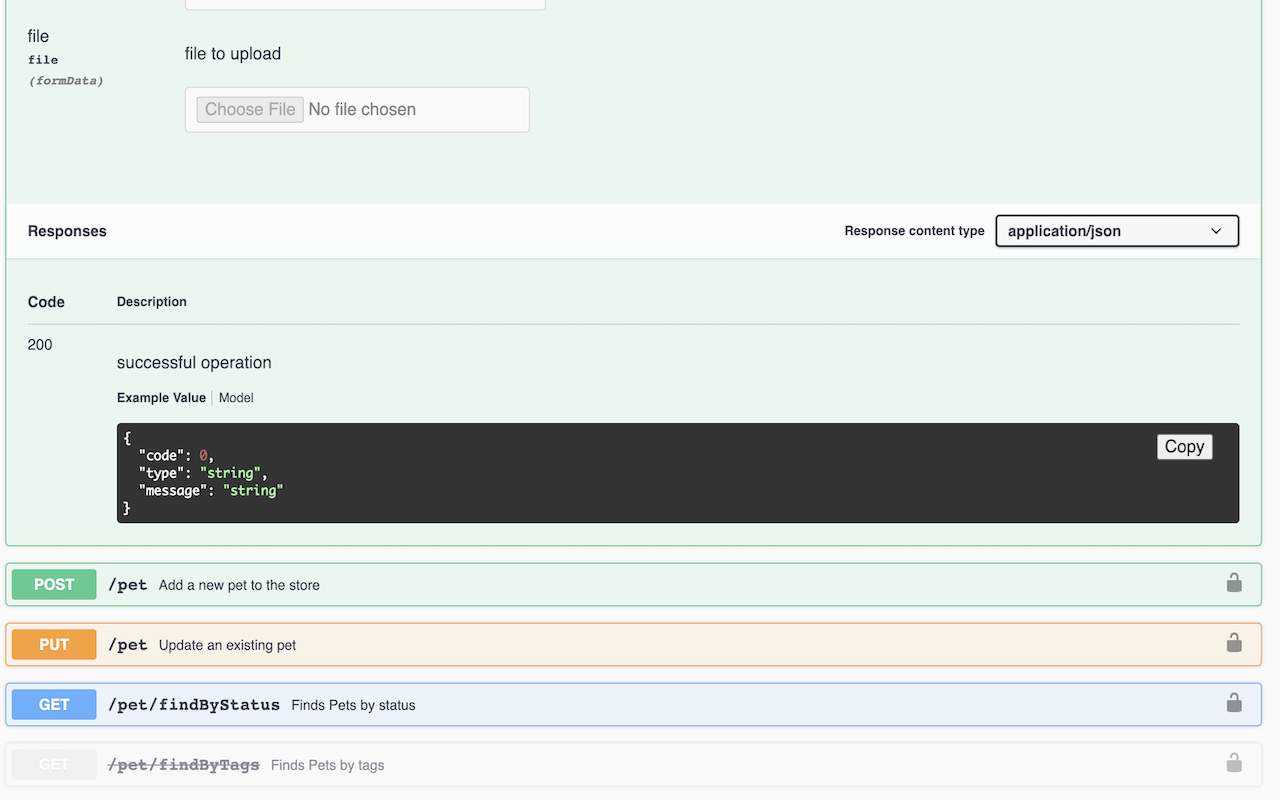1280x800 pixels.
Task: Click the faded GET badge for findByTags
Action: coord(54,765)
